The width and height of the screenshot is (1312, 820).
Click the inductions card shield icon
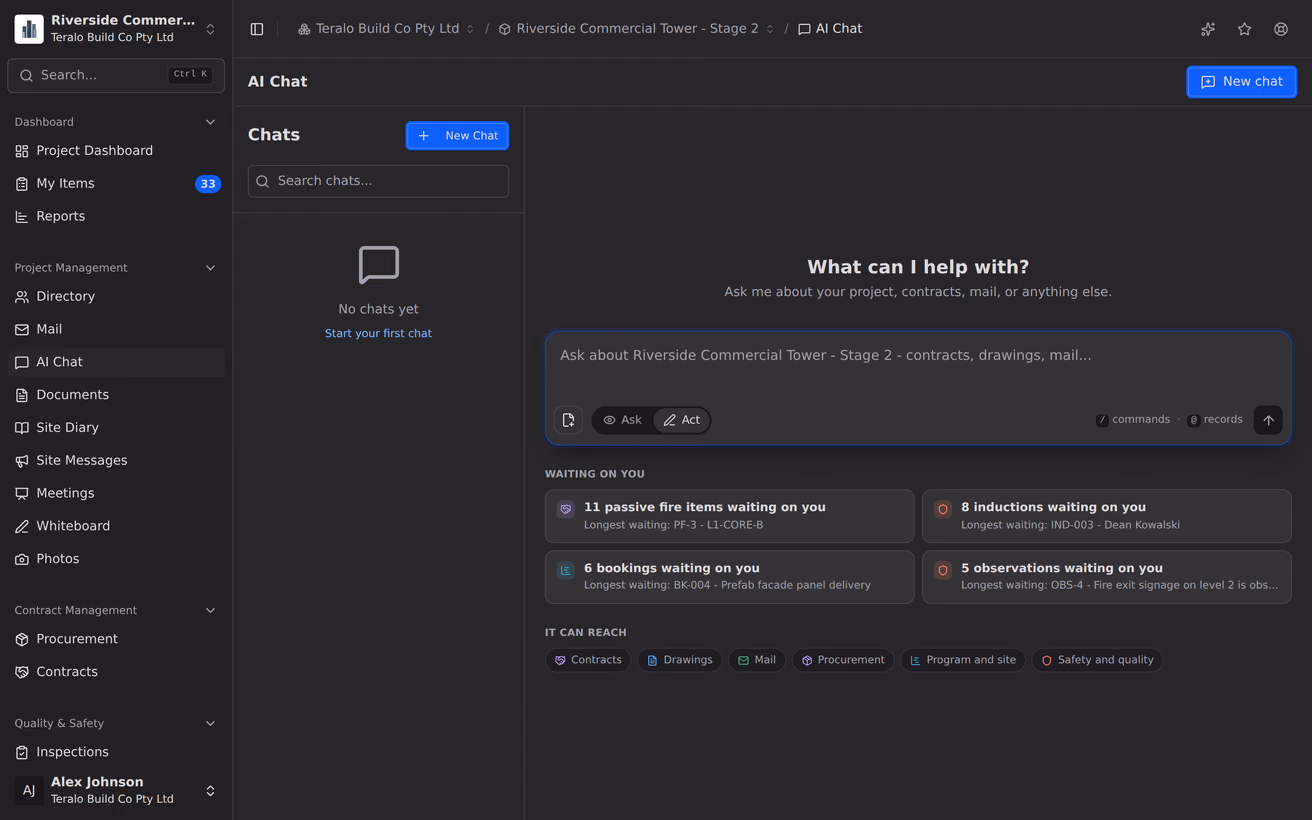click(943, 509)
